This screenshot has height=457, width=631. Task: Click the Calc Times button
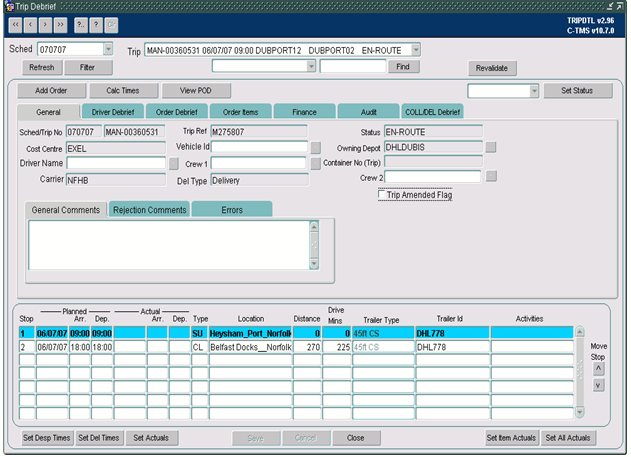tap(123, 91)
